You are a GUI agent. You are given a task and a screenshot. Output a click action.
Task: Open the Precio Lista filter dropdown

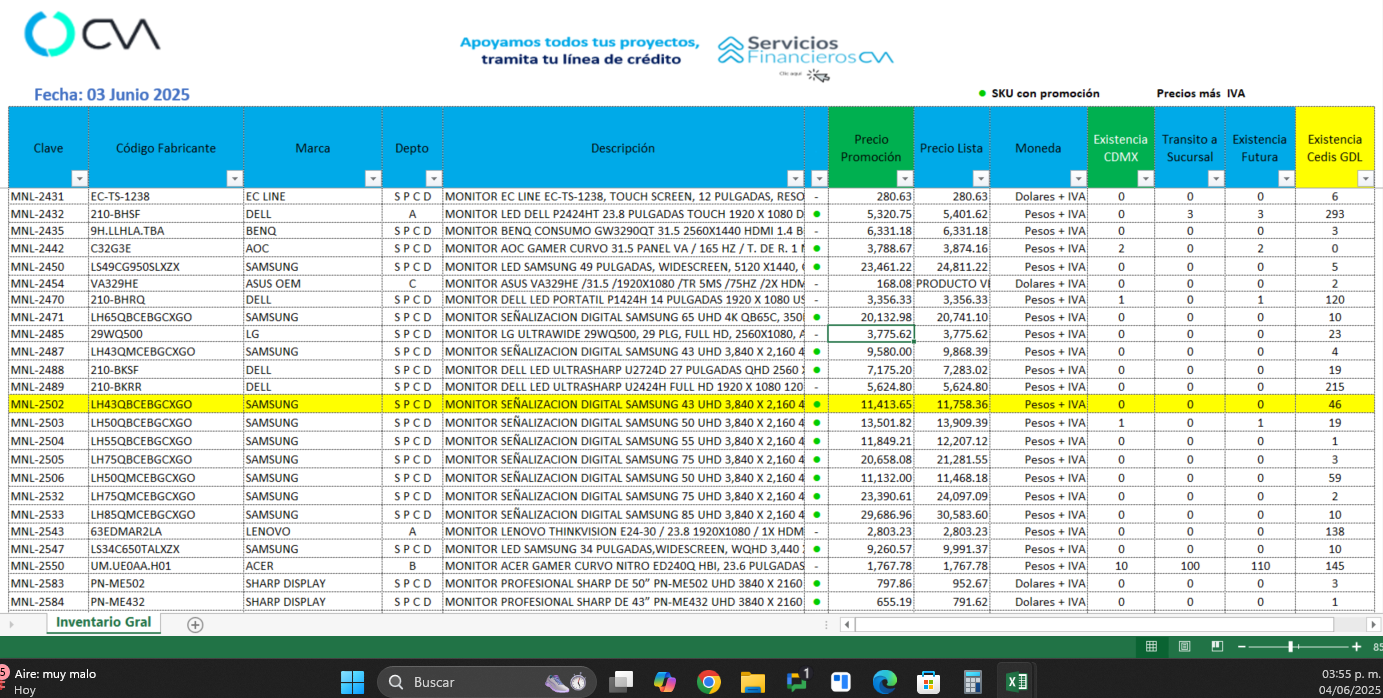(x=980, y=179)
